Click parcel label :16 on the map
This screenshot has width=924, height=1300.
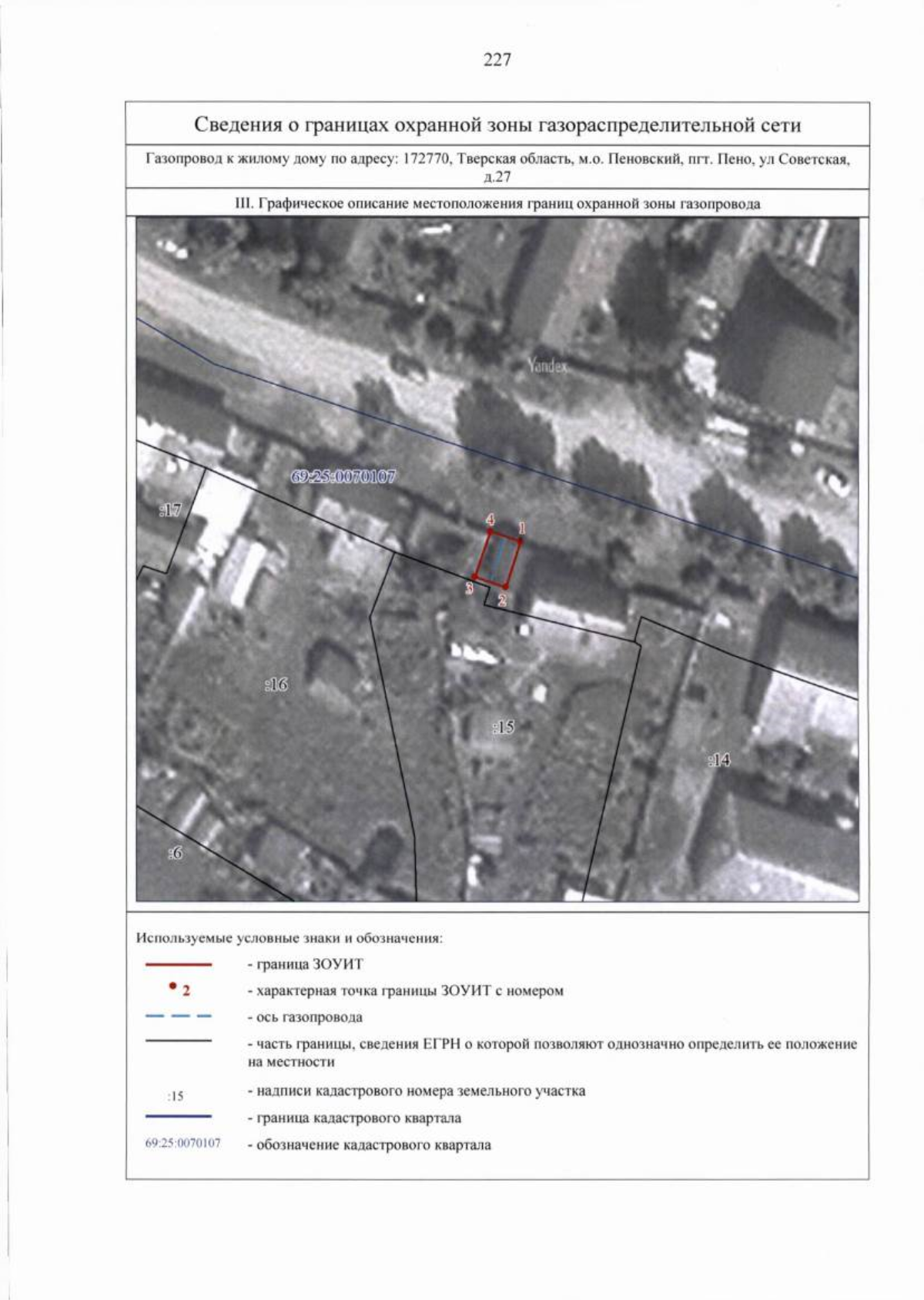click(276, 684)
